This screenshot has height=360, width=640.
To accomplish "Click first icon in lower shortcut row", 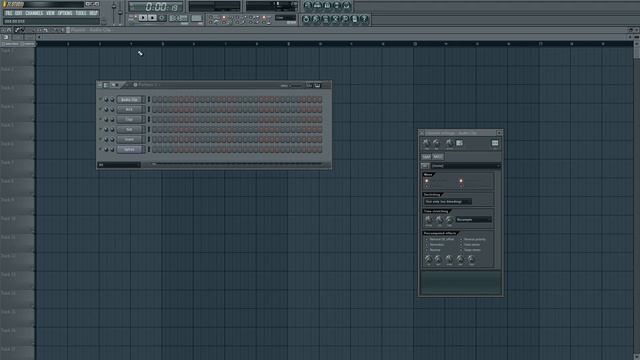I will tap(306, 19).
